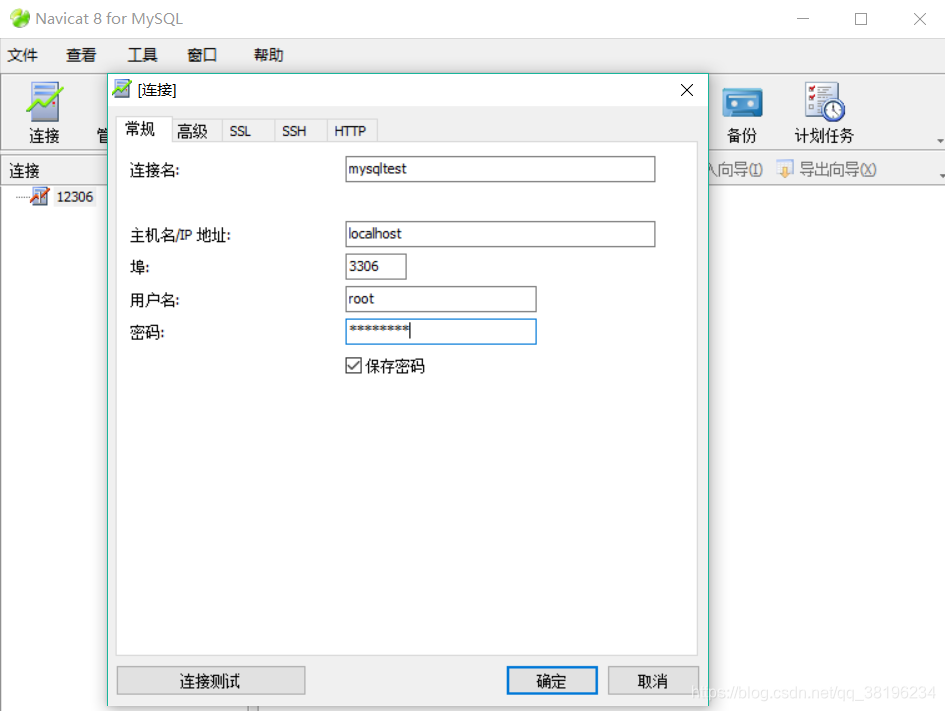The width and height of the screenshot is (945, 711).
Task: Open the 查看 menu
Action: 81,55
